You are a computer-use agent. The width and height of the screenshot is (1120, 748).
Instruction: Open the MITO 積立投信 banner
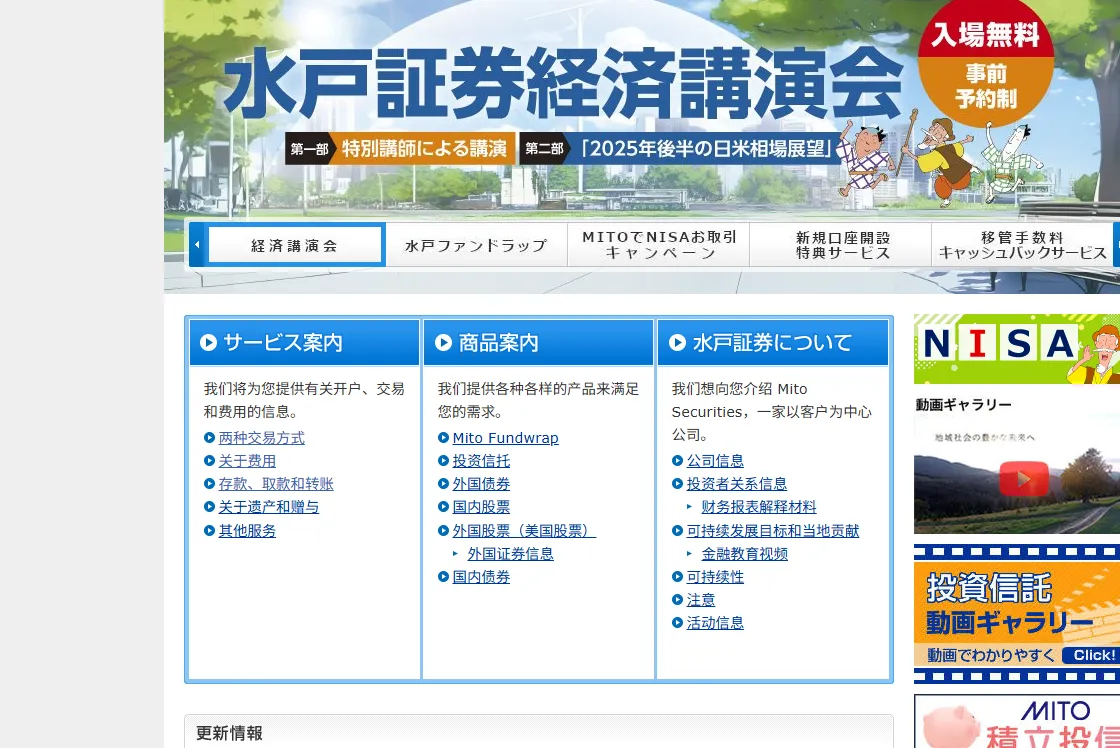1017,721
